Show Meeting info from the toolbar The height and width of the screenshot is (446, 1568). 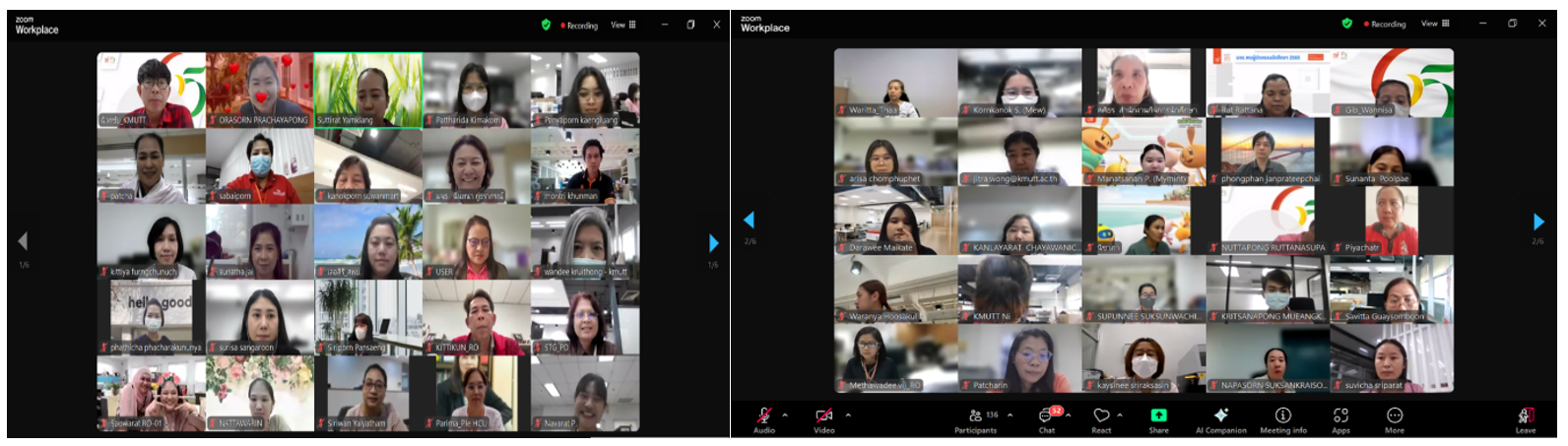(x=1282, y=415)
